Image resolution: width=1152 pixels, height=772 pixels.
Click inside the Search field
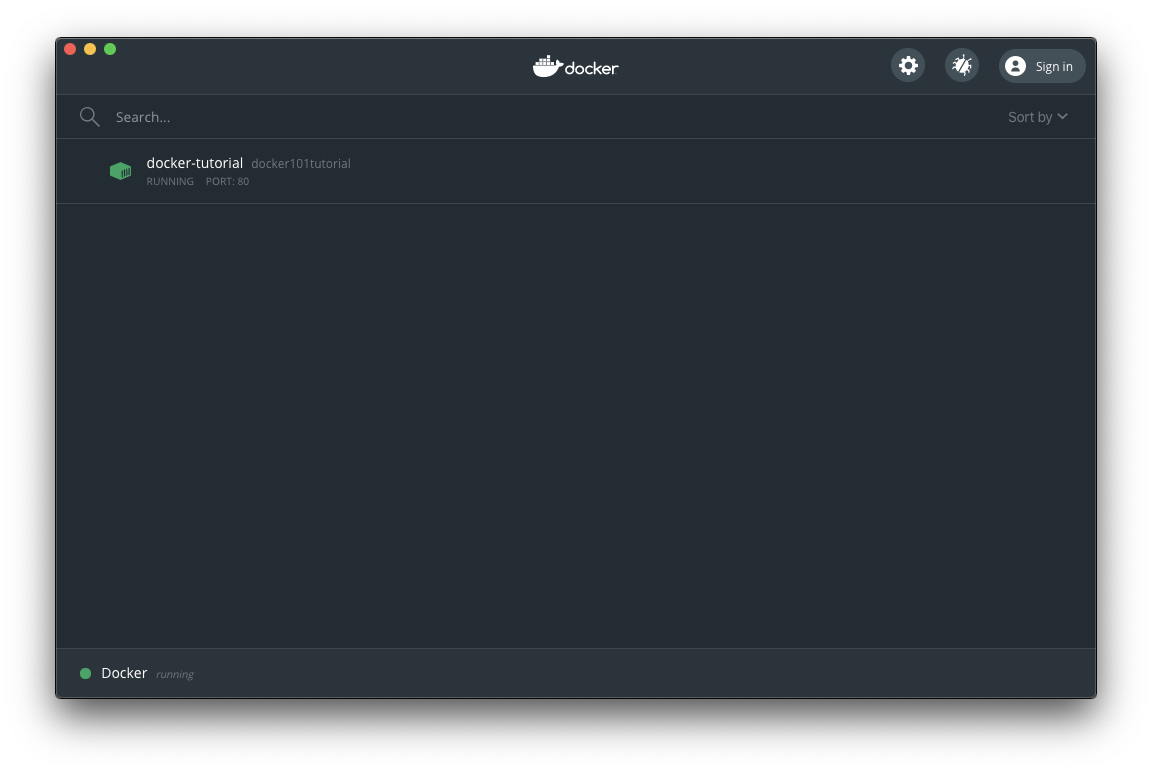click(300, 117)
